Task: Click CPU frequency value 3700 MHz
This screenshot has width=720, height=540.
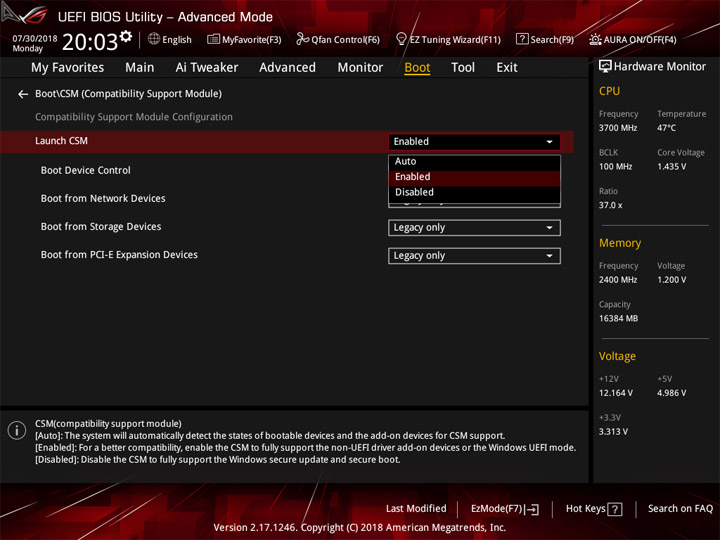Action: click(x=618, y=128)
